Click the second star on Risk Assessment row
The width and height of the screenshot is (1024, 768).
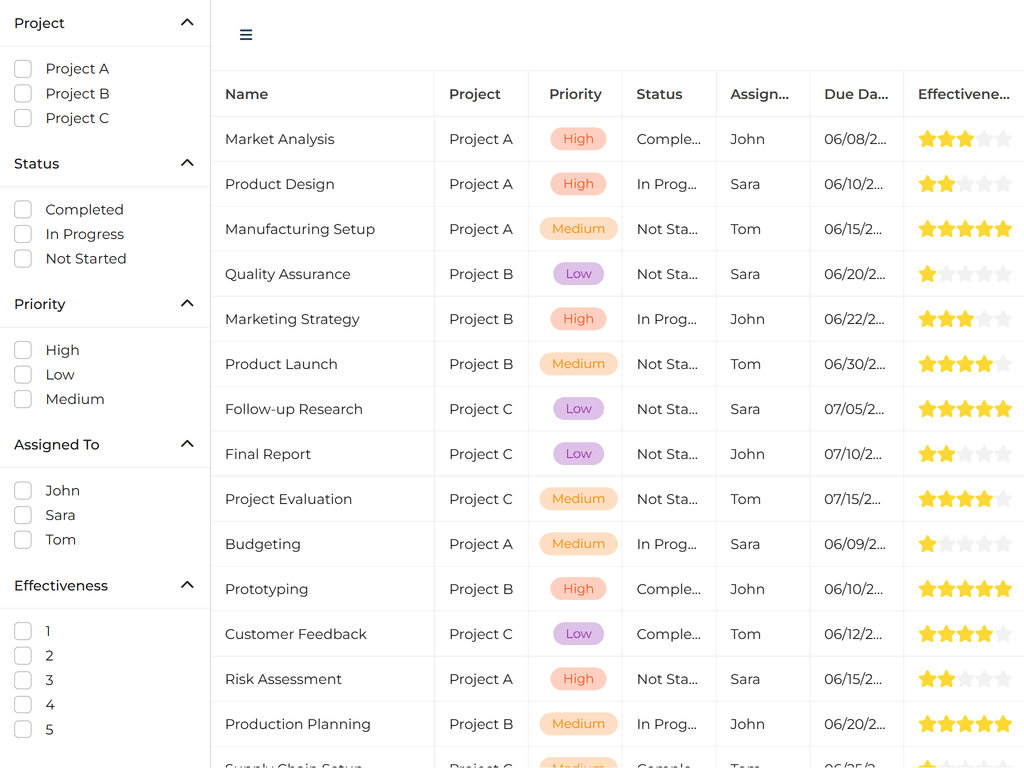(x=946, y=679)
